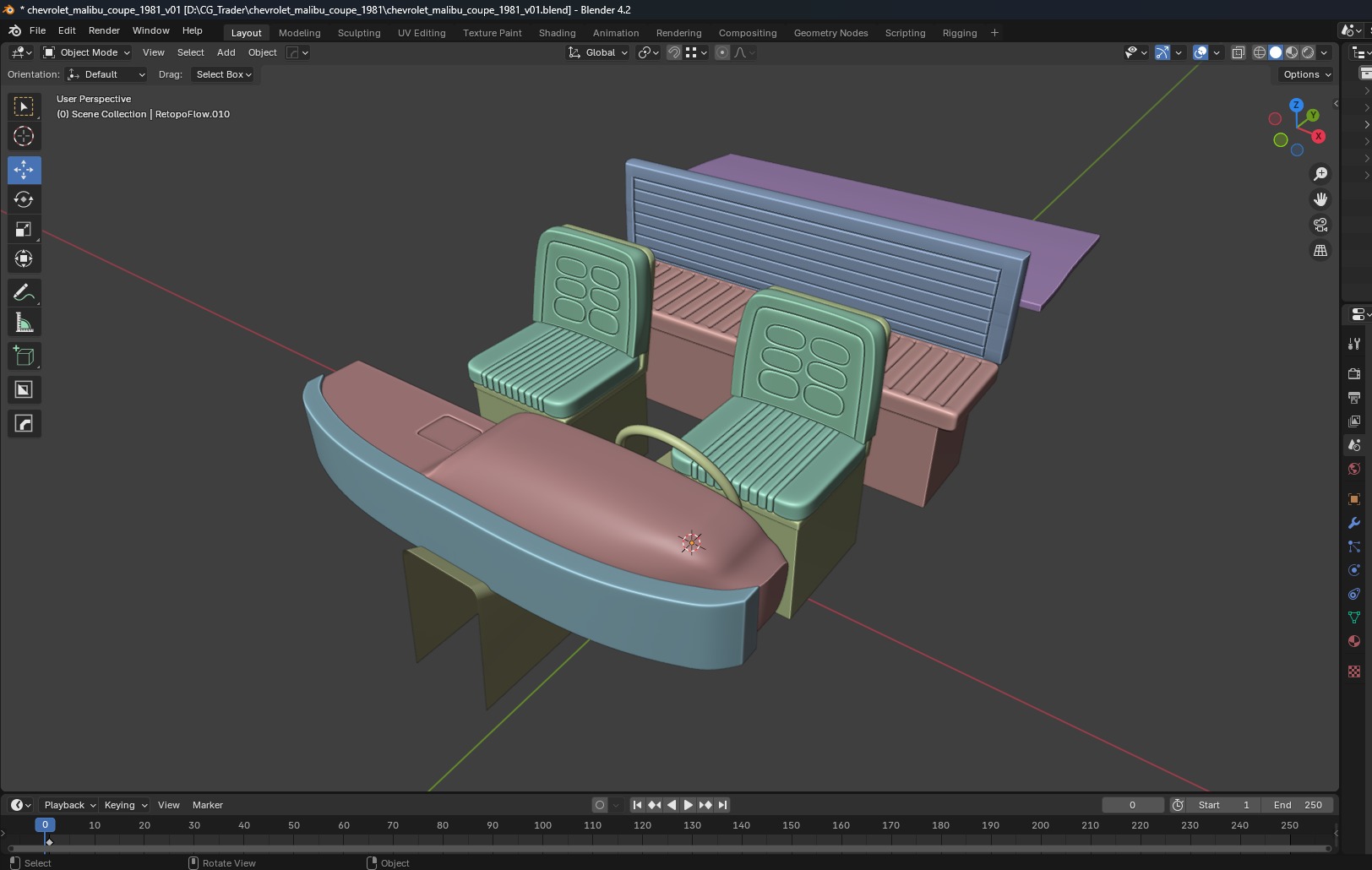
Task: Toggle auto keying record button
Action: coord(600,805)
